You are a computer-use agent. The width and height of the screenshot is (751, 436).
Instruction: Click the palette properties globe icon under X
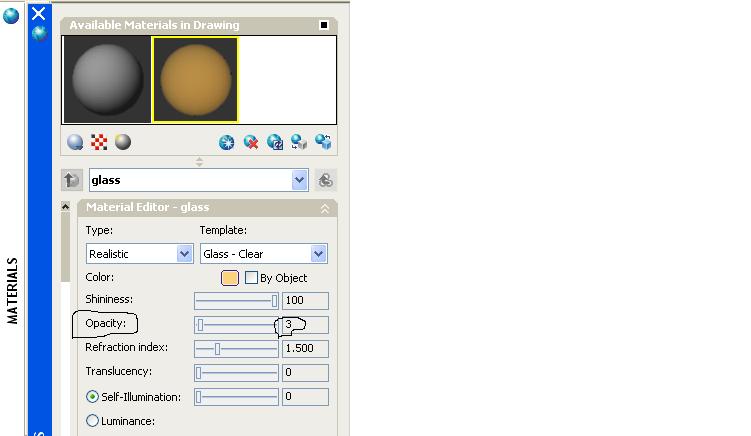(39, 34)
